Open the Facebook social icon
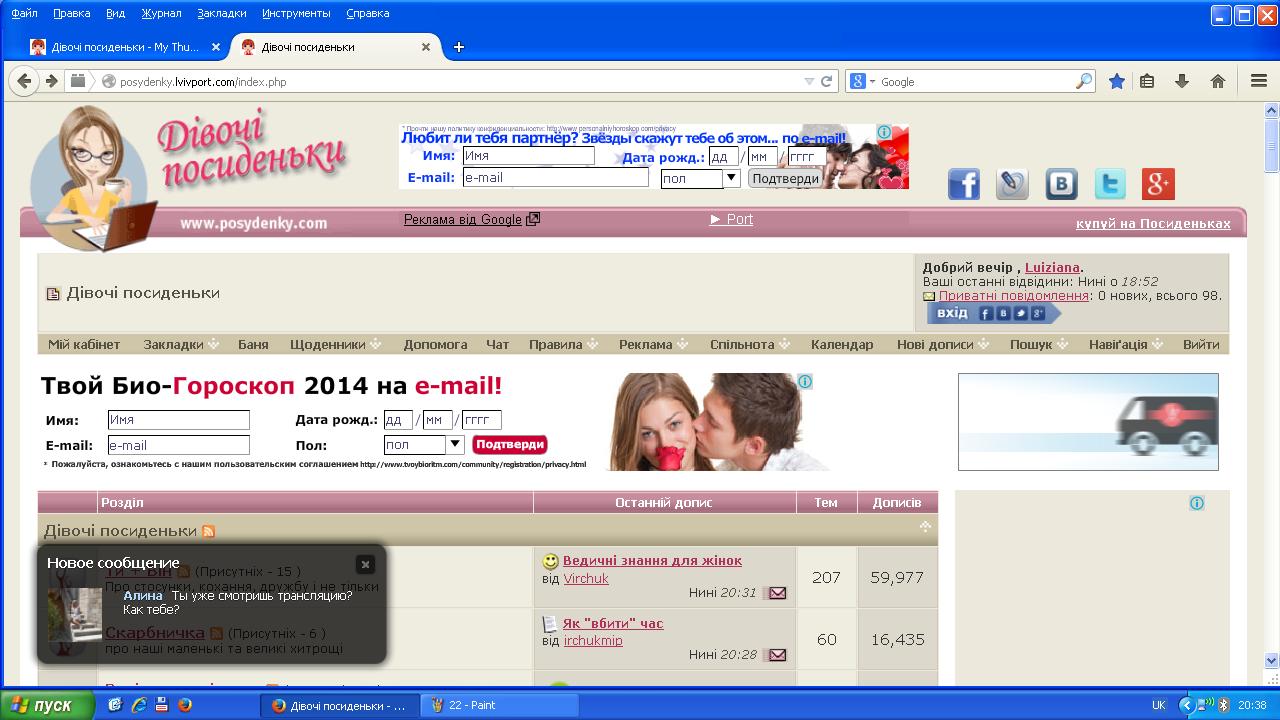 [964, 184]
